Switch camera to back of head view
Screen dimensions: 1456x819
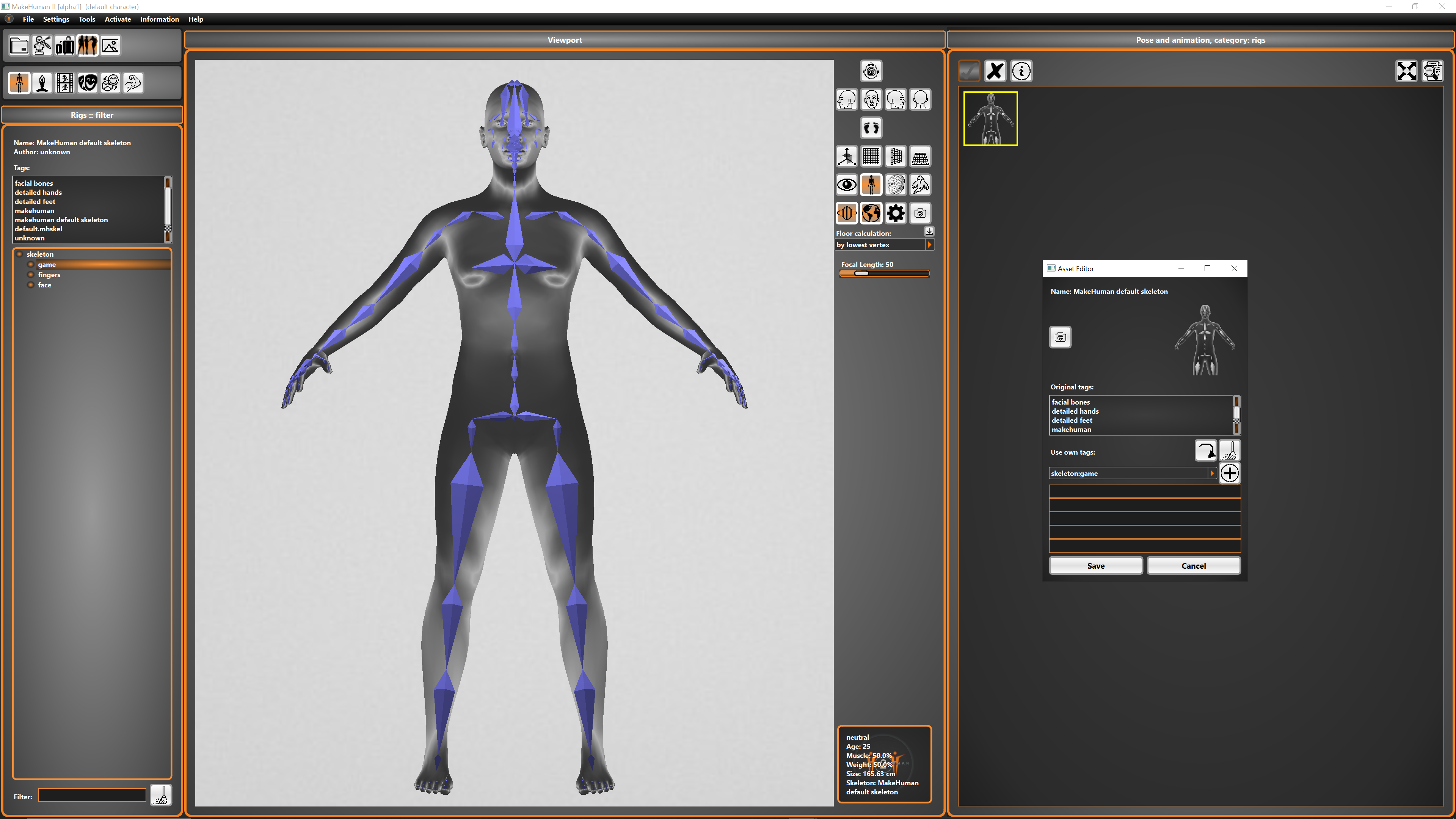[920, 100]
